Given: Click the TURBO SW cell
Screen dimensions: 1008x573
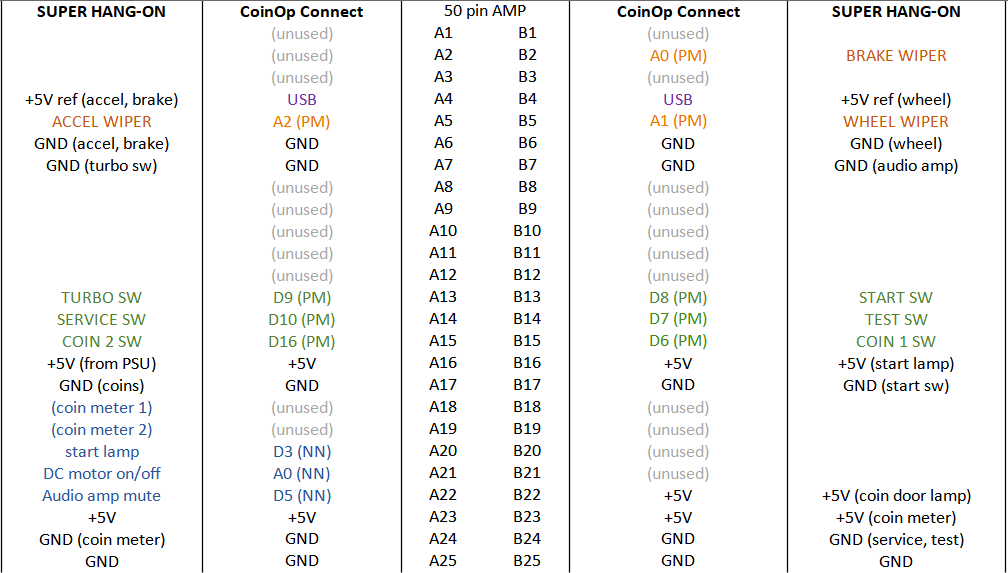Looking at the screenshot, I should (x=101, y=298).
